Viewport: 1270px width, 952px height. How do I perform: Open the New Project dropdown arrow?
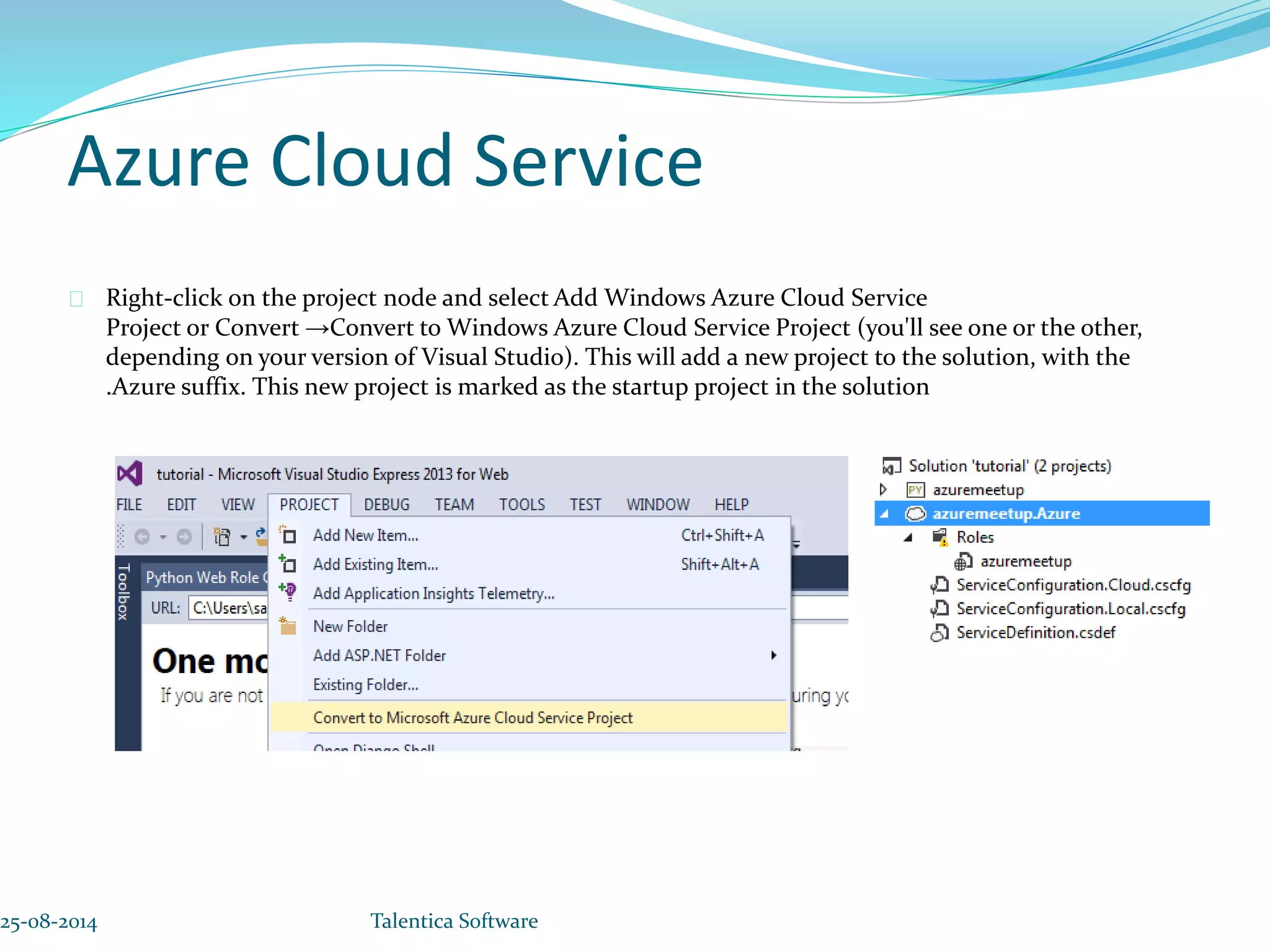[244, 537]
